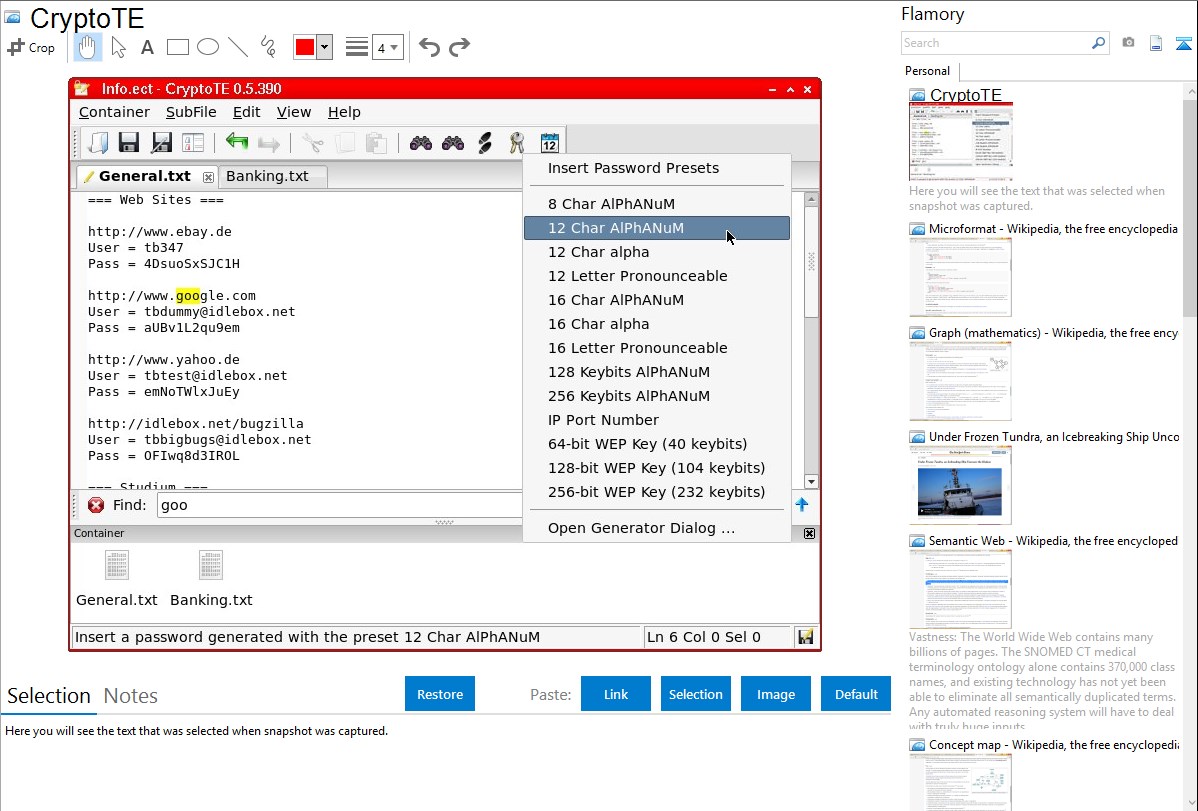This screenshot has height=811, width=1198.
Task: Click the camera snapshot icon
Action: point(1128,43)
